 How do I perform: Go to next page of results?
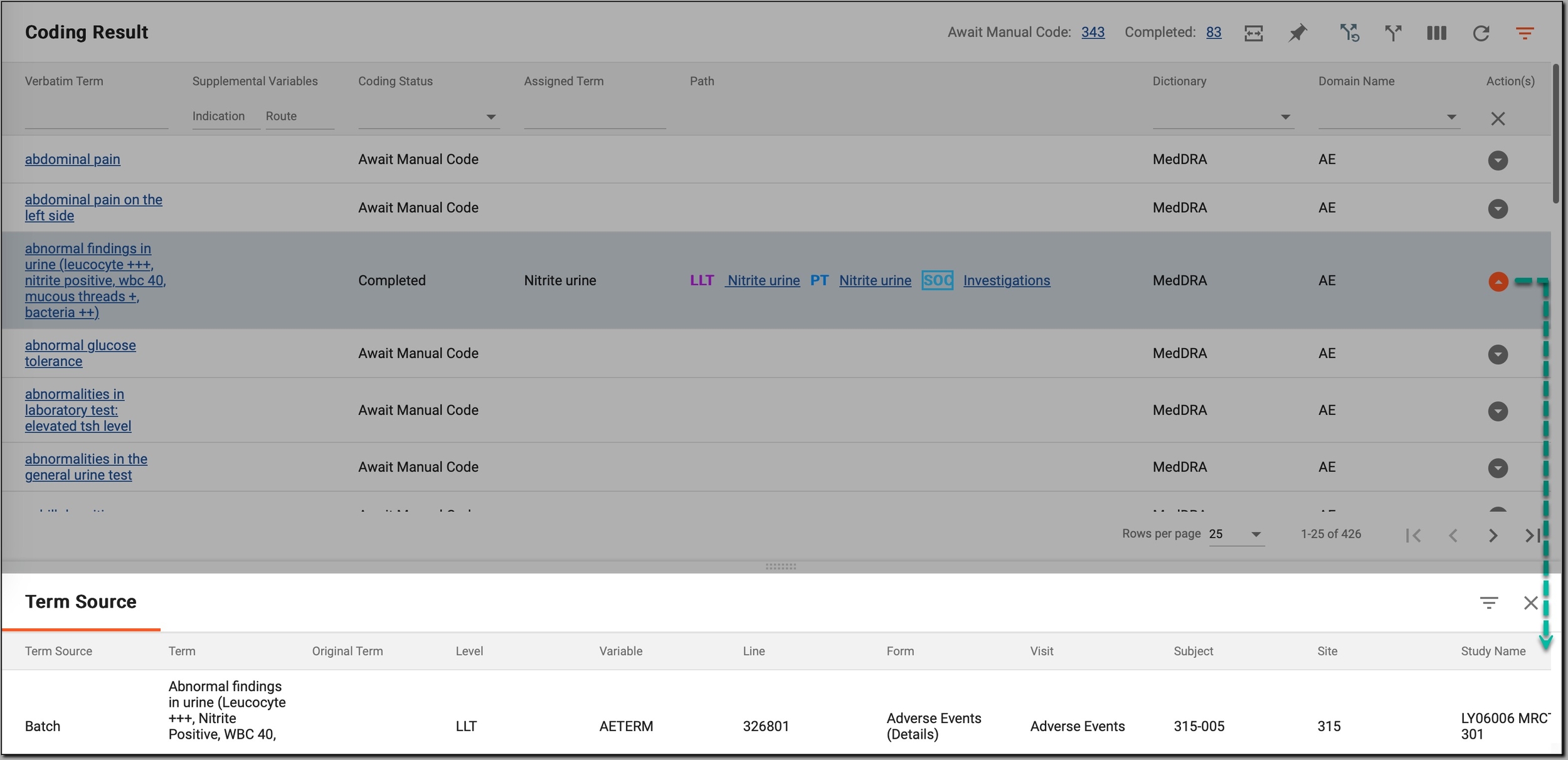[x=1493, y=536]
